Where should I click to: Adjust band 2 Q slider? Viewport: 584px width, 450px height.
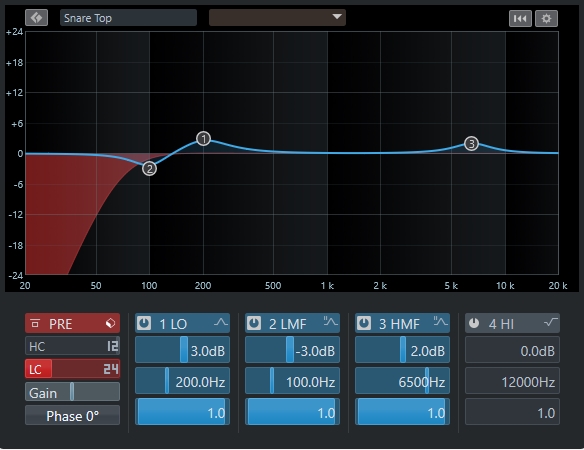click(292, 412)
